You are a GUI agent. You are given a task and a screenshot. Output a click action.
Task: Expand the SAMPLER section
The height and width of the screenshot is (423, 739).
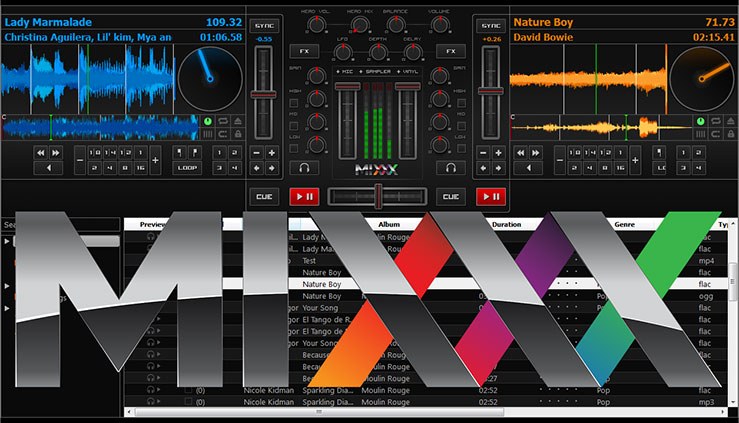click(x=375, y=72)
